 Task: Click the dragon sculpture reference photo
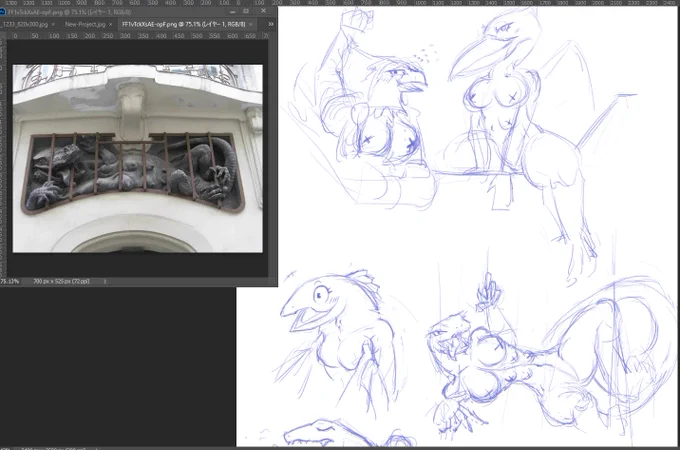(137, 159)
